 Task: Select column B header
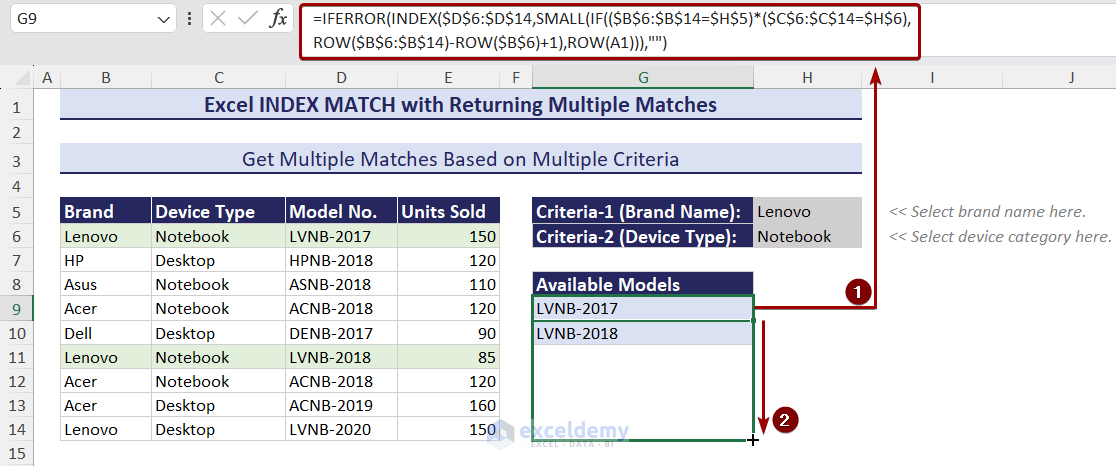coord(106,78)
